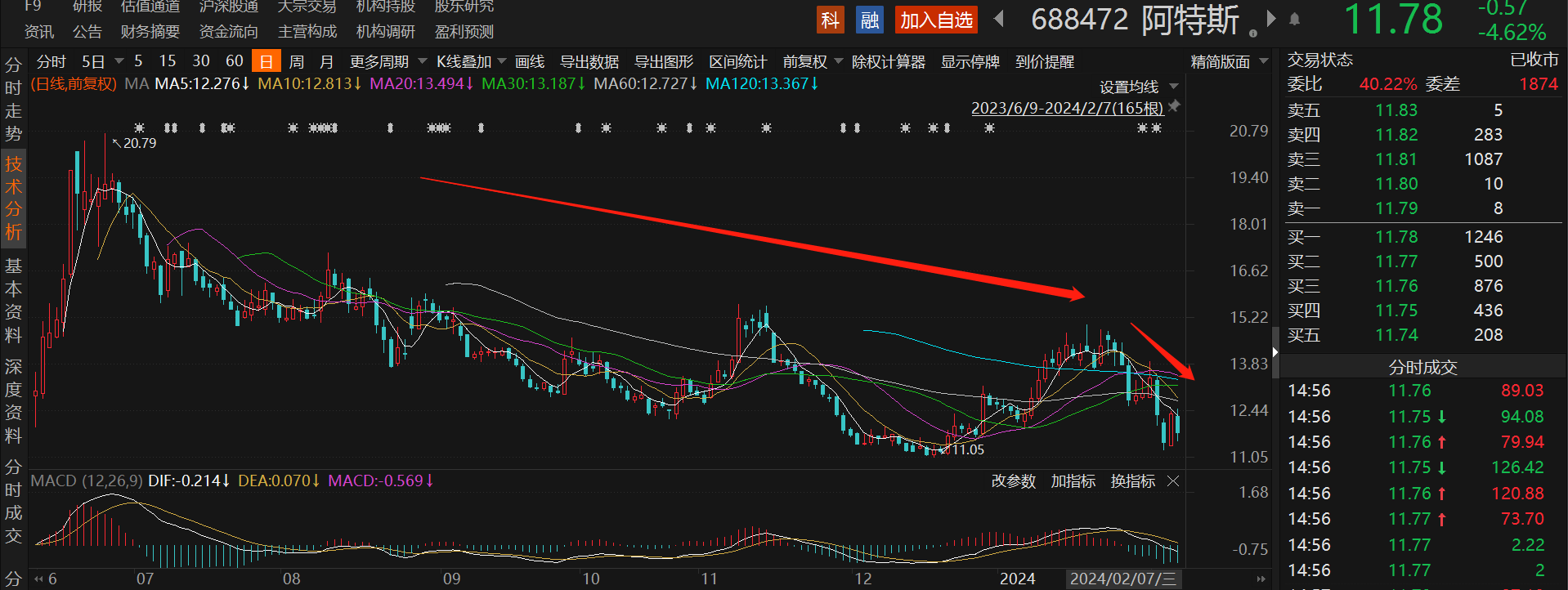Open the 财务摘要 financial summary tab
Image resolution: width=1568 pixels, height=590 pixels.
click(150, 32)
